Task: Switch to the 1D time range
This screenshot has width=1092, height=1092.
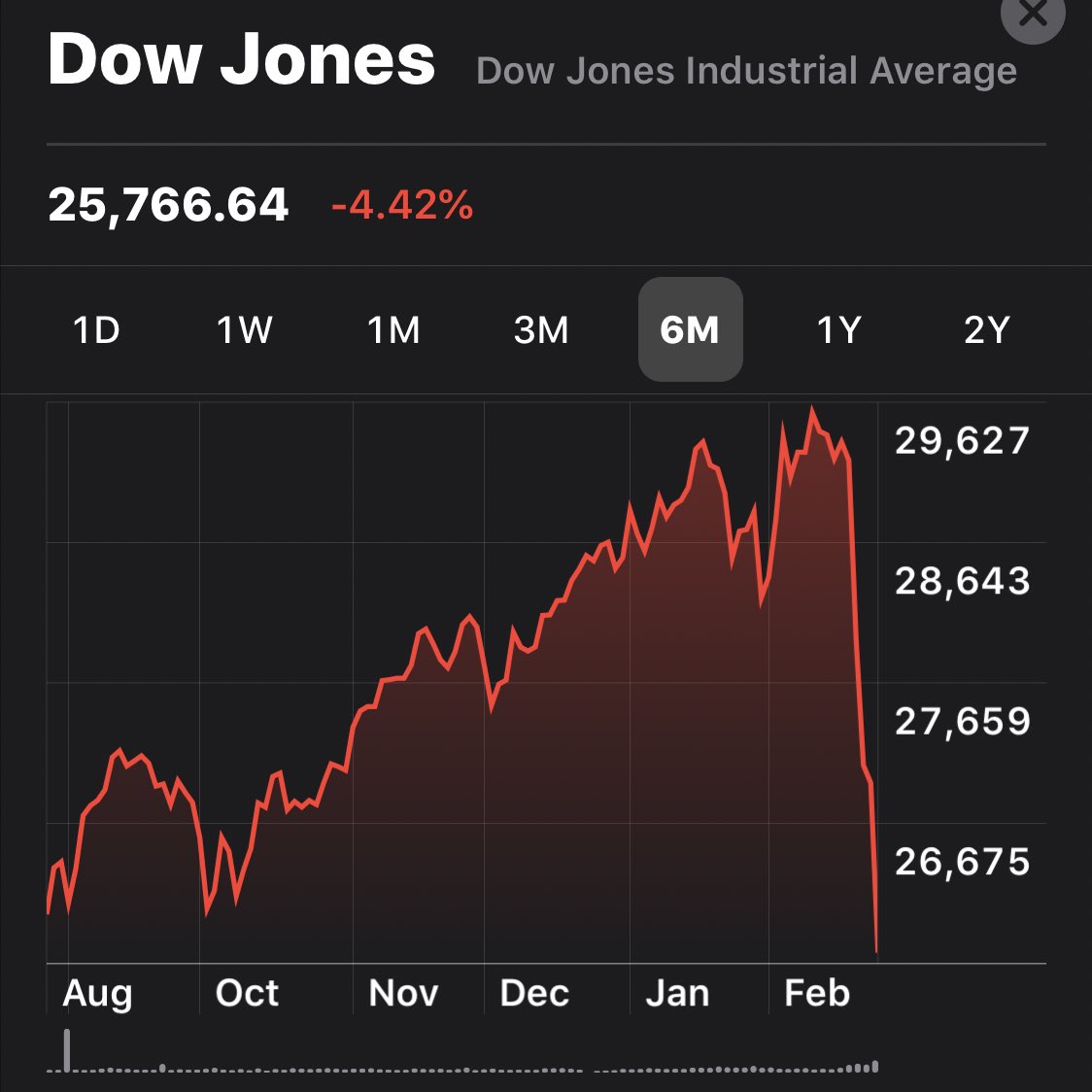Action: (96, 330)
